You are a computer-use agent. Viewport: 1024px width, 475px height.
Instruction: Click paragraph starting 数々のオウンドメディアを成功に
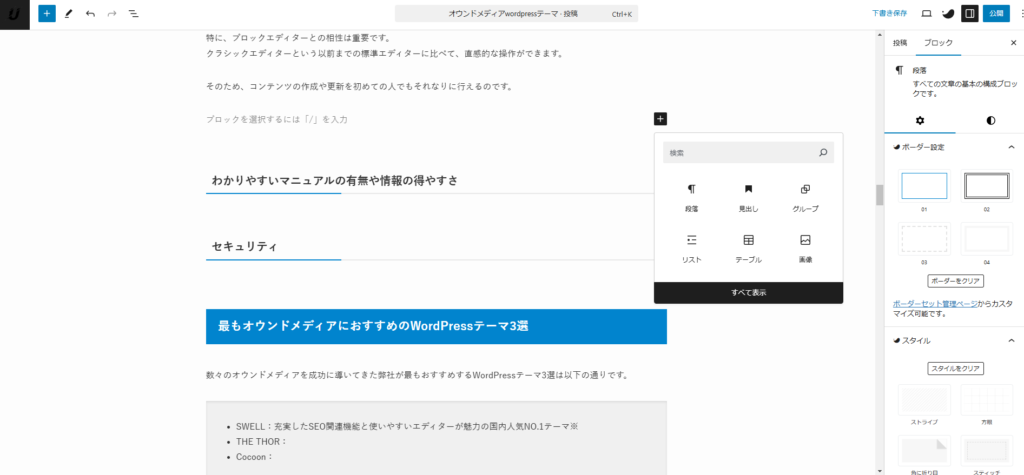(x=417, y=376)
